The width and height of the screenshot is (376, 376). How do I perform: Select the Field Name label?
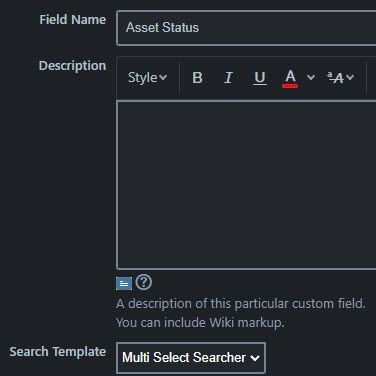[x=73, y=20]
